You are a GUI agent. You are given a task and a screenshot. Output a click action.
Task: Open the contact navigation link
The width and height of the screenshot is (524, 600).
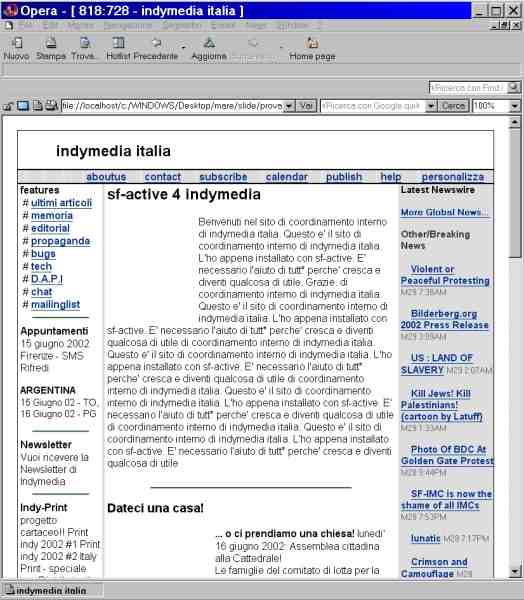point(163,177)
